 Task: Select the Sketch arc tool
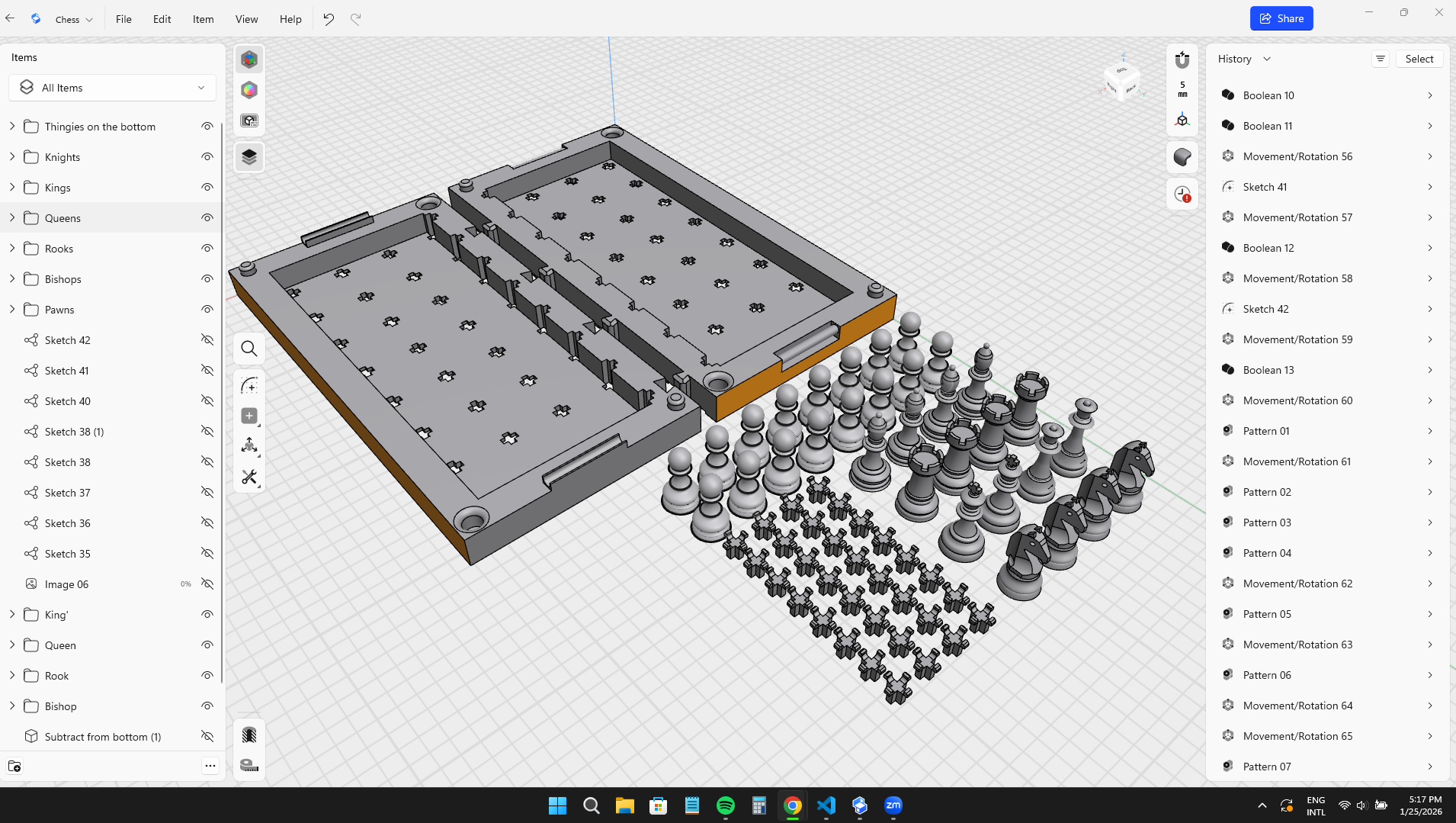click(249, 385)
